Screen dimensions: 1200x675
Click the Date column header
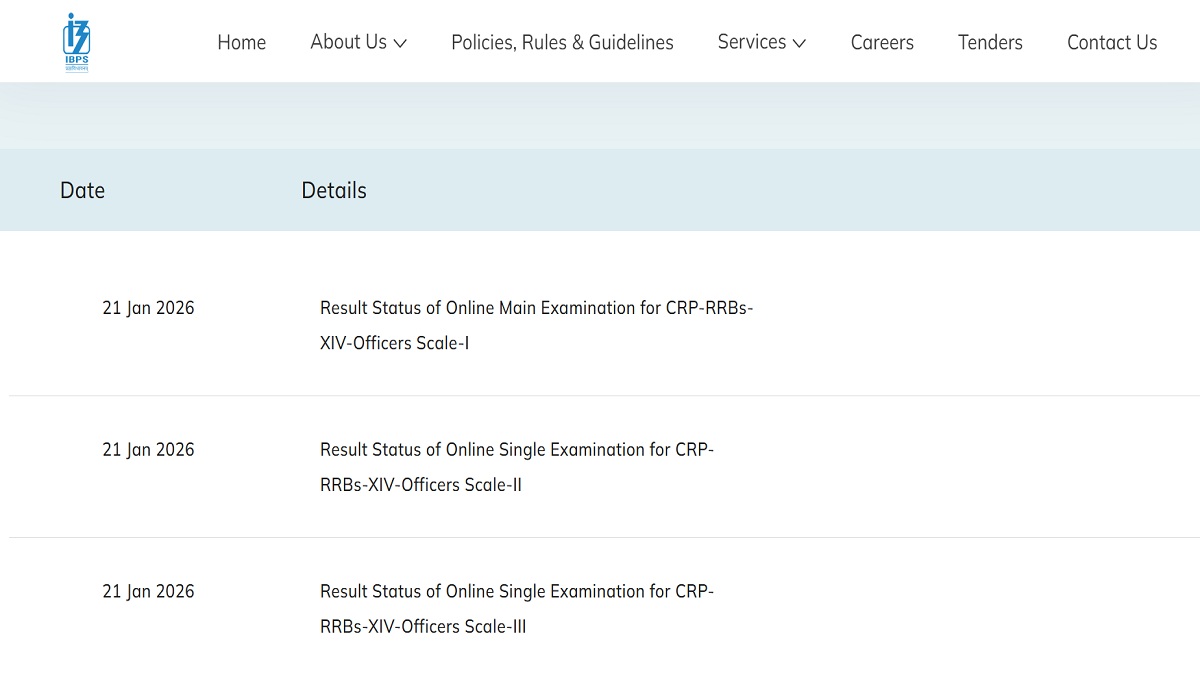[x=82, y=190]
